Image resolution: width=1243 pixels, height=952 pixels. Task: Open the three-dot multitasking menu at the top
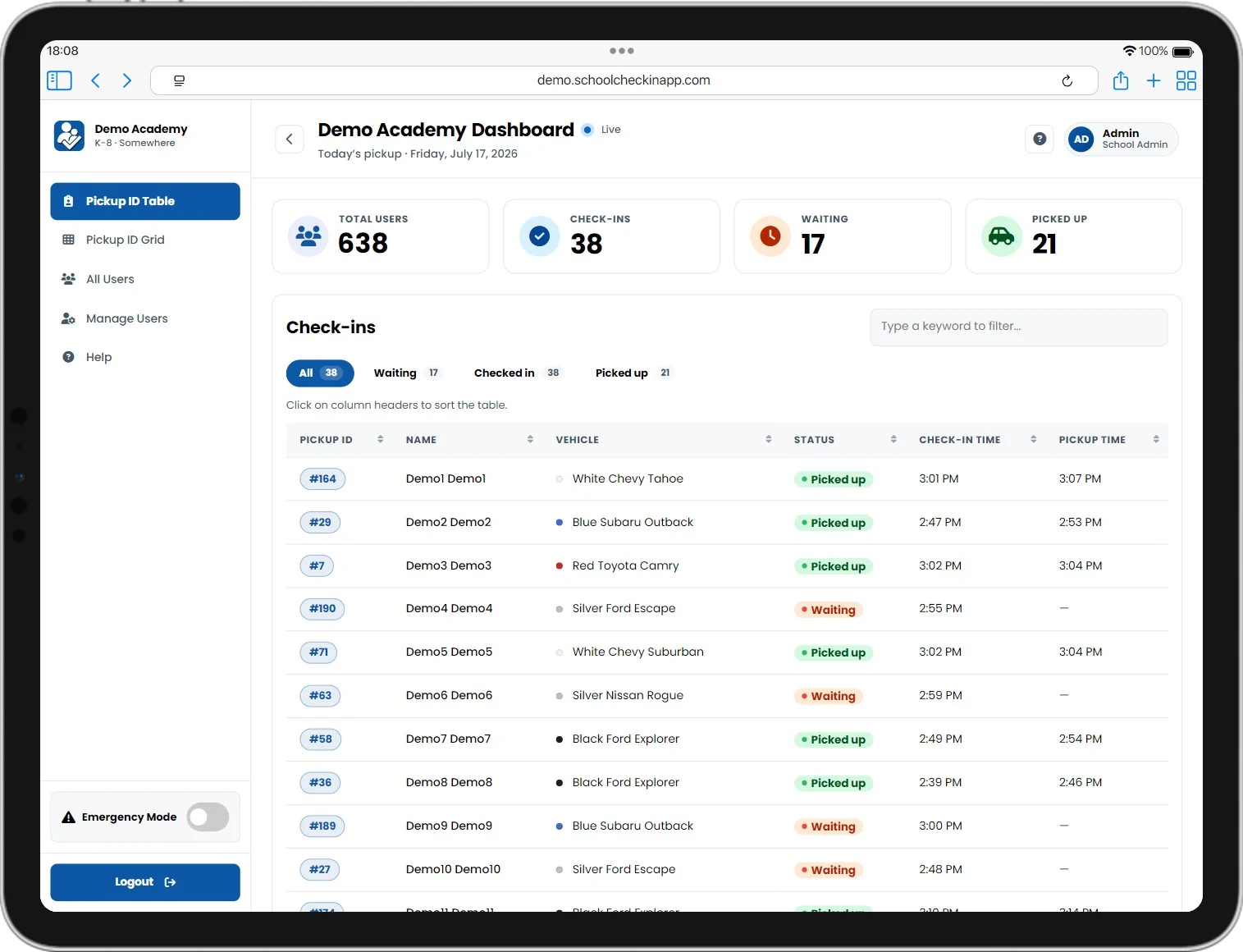[x=621, y=51]
